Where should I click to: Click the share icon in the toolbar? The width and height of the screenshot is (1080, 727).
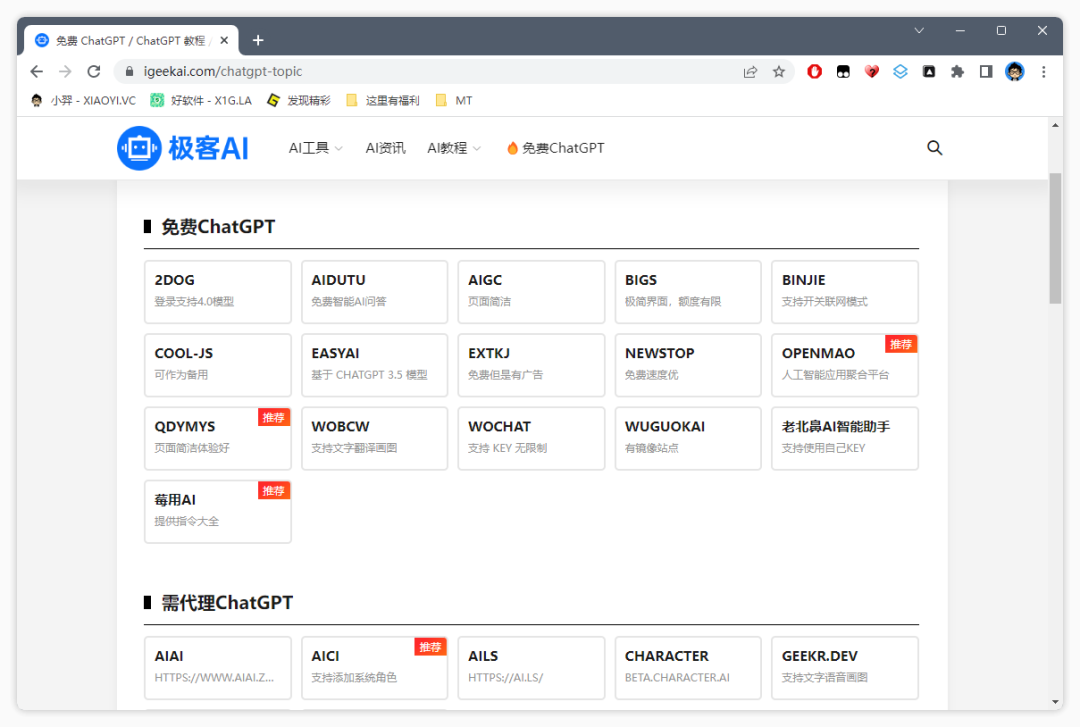tap(751, 71)
